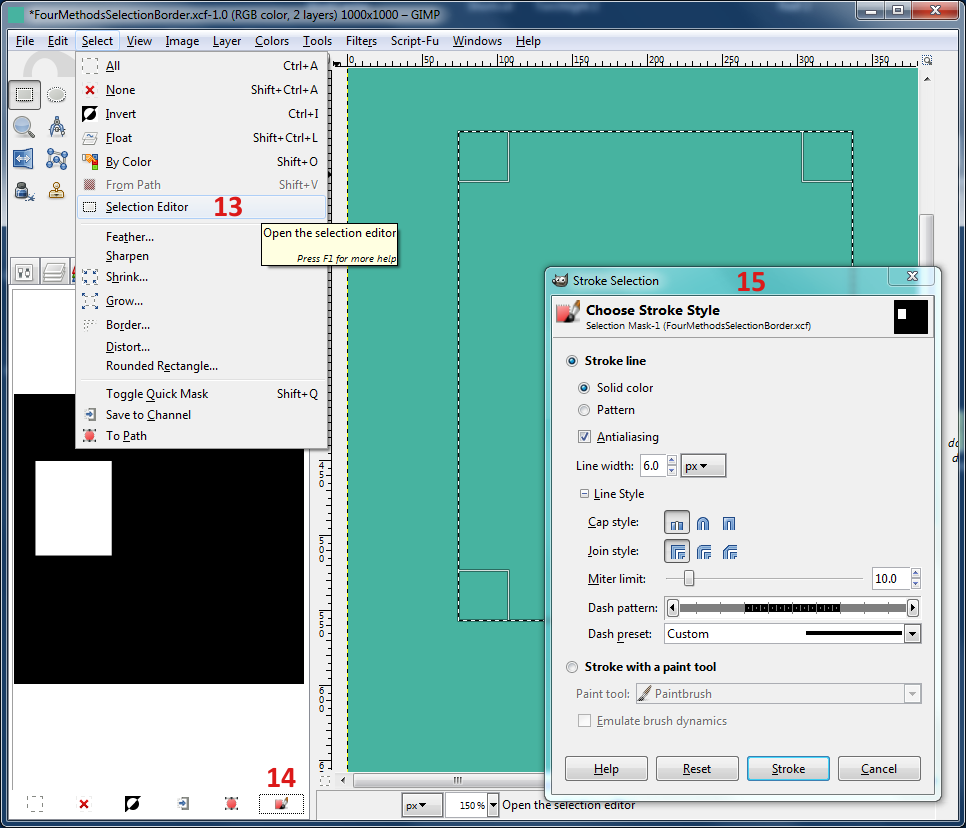This screenshot has height=828, width=966.
Task: Select the Solid color radio button
Action: point(584,388)
